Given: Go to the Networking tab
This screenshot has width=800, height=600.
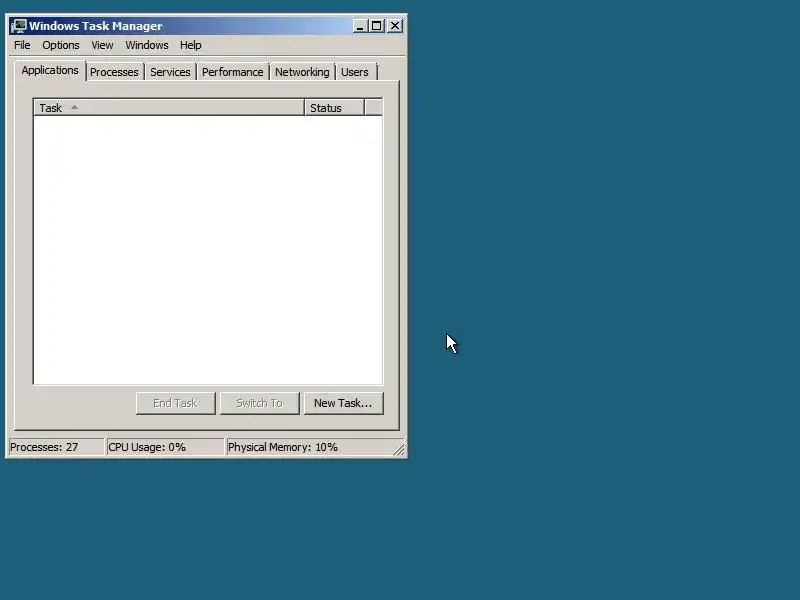Looking at the screenshot, I should [x=302, y=72].
